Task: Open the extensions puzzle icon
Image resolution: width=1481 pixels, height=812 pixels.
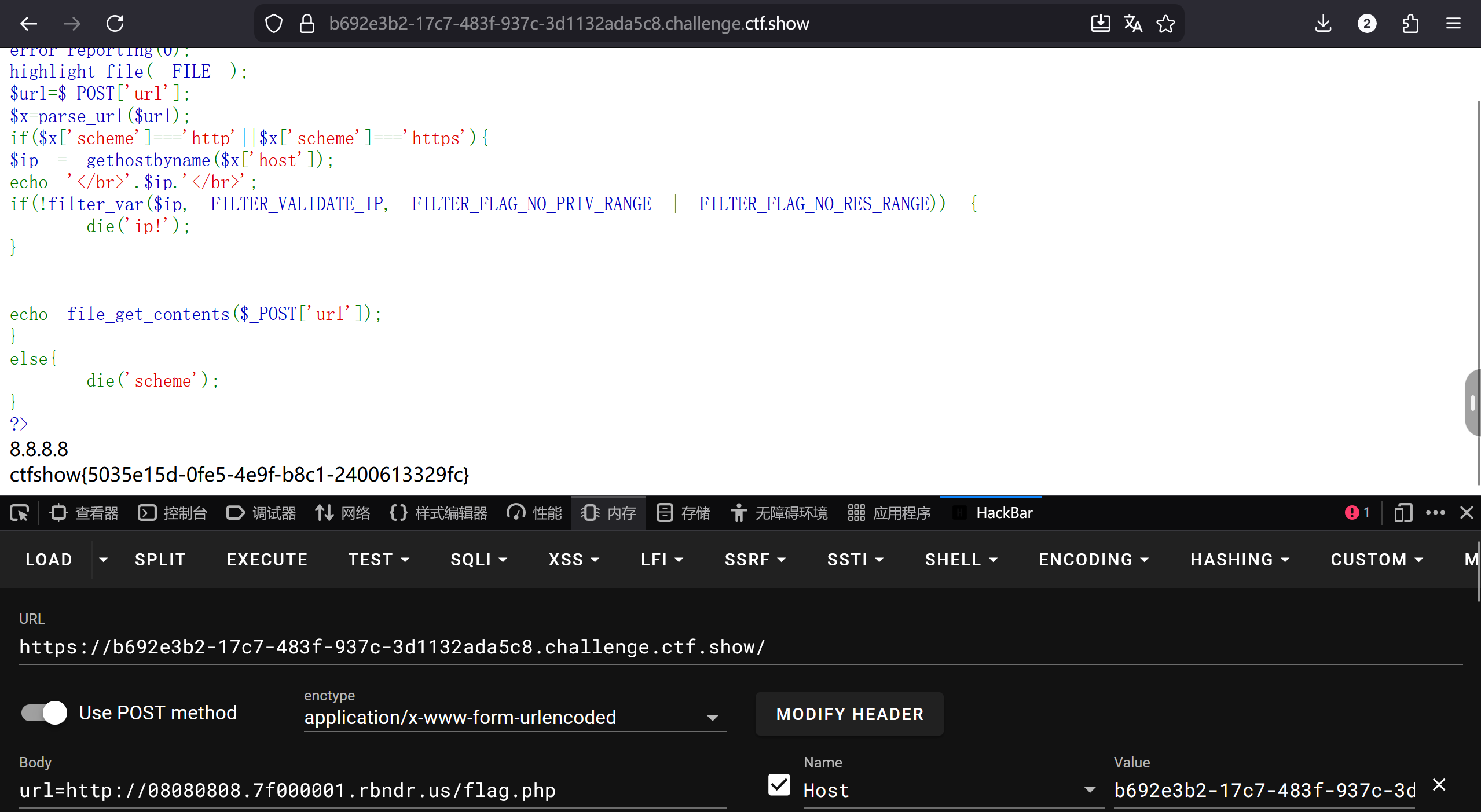Action: pos(1410,24)
